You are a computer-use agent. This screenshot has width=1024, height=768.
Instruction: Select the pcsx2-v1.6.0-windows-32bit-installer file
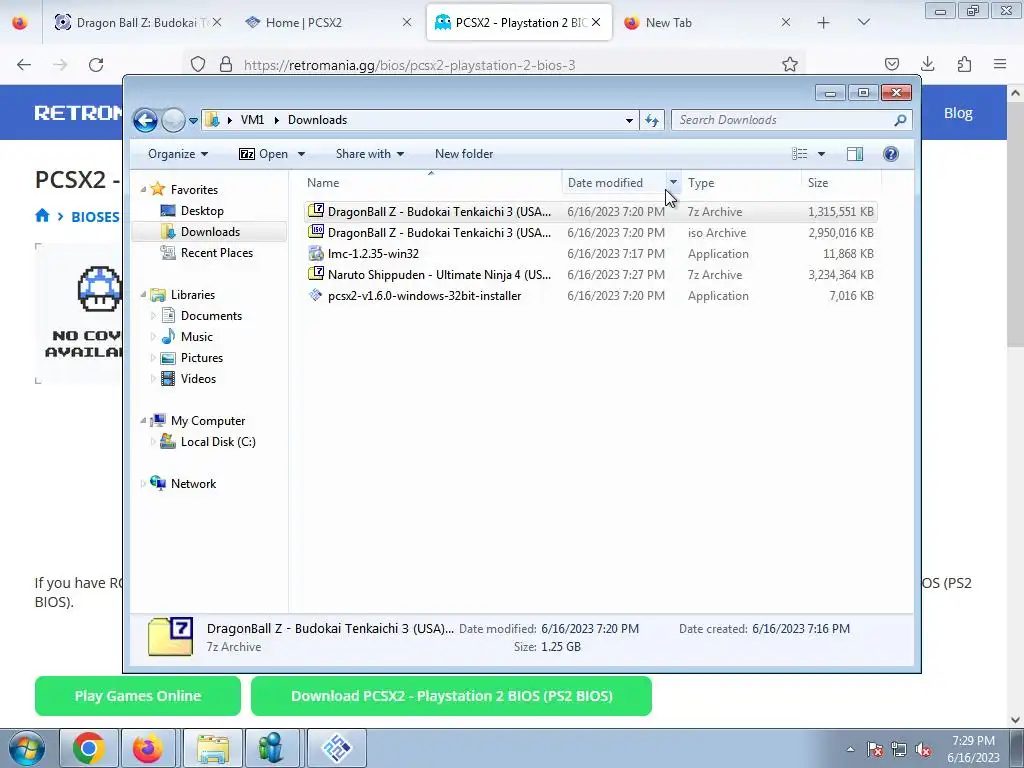tap(590, 295)
